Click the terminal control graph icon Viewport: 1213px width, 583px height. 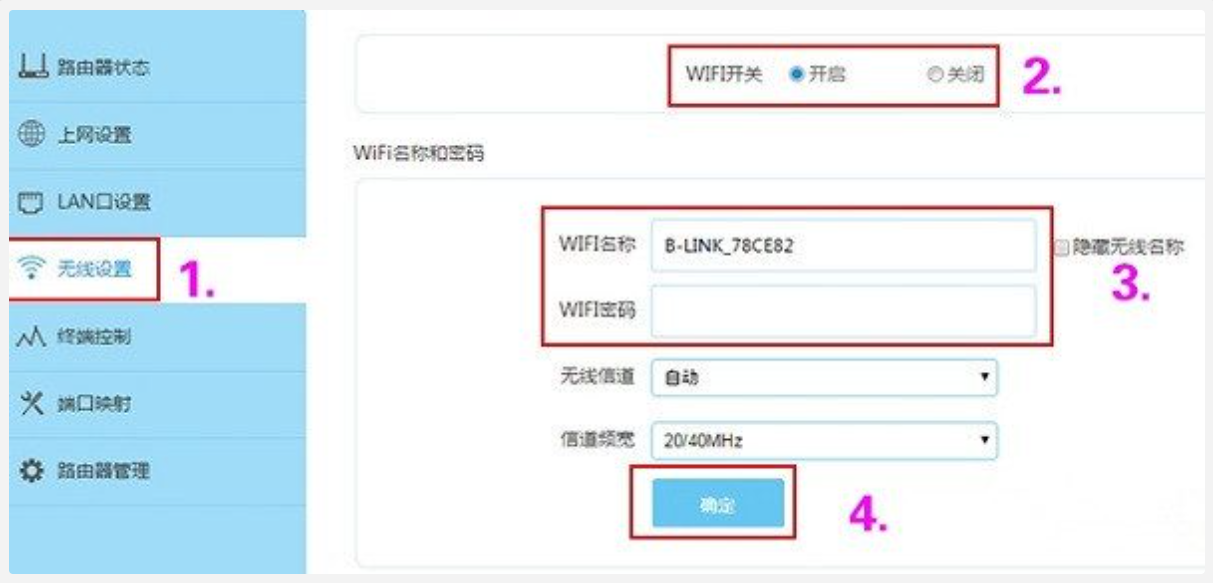point(32,337)
